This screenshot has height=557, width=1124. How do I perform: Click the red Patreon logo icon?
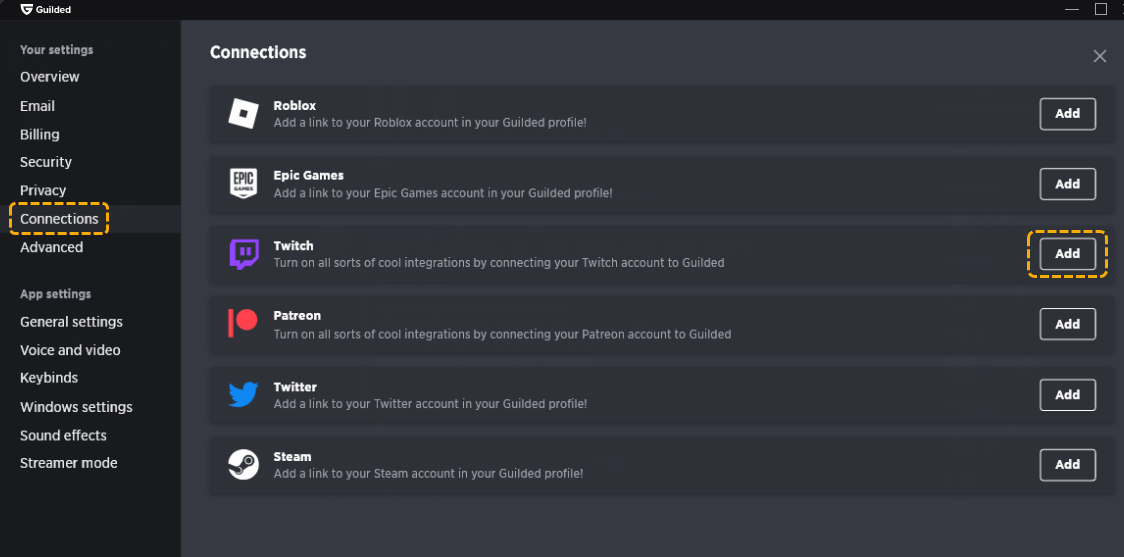pos(242,323)
